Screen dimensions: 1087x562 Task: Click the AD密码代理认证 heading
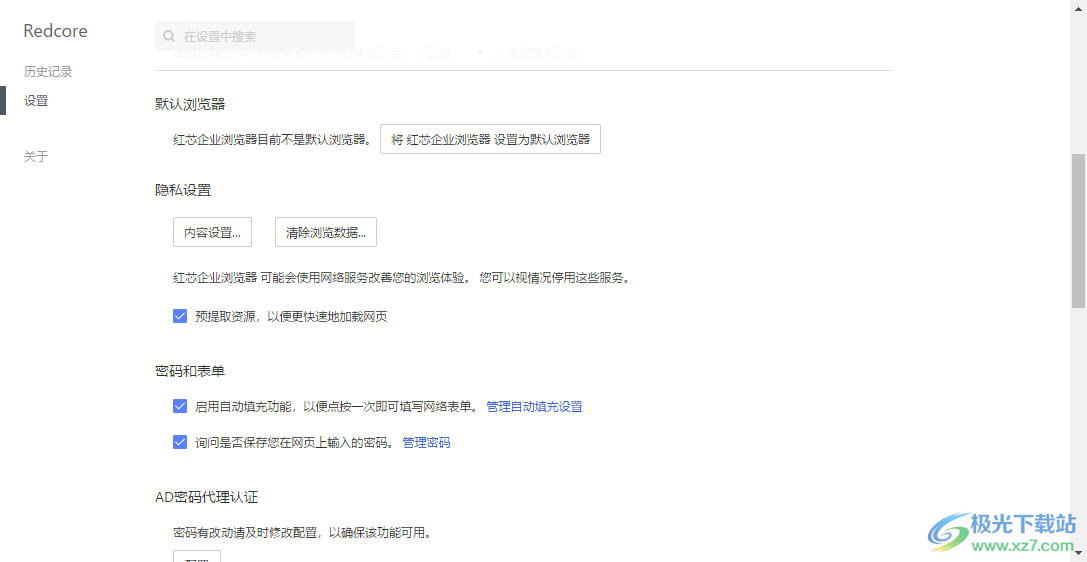pyautogui.click(x=207, y=497)
